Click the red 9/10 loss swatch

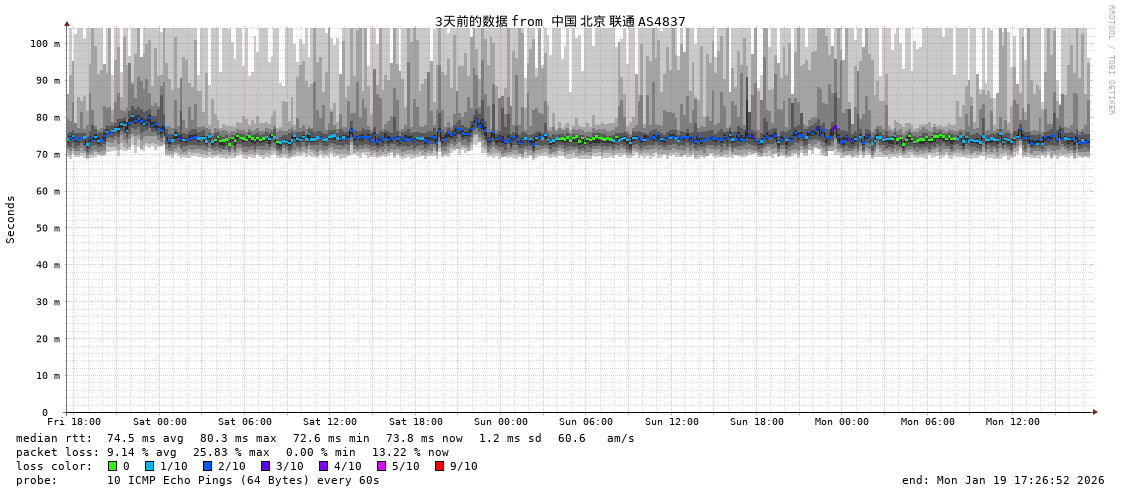440,466
